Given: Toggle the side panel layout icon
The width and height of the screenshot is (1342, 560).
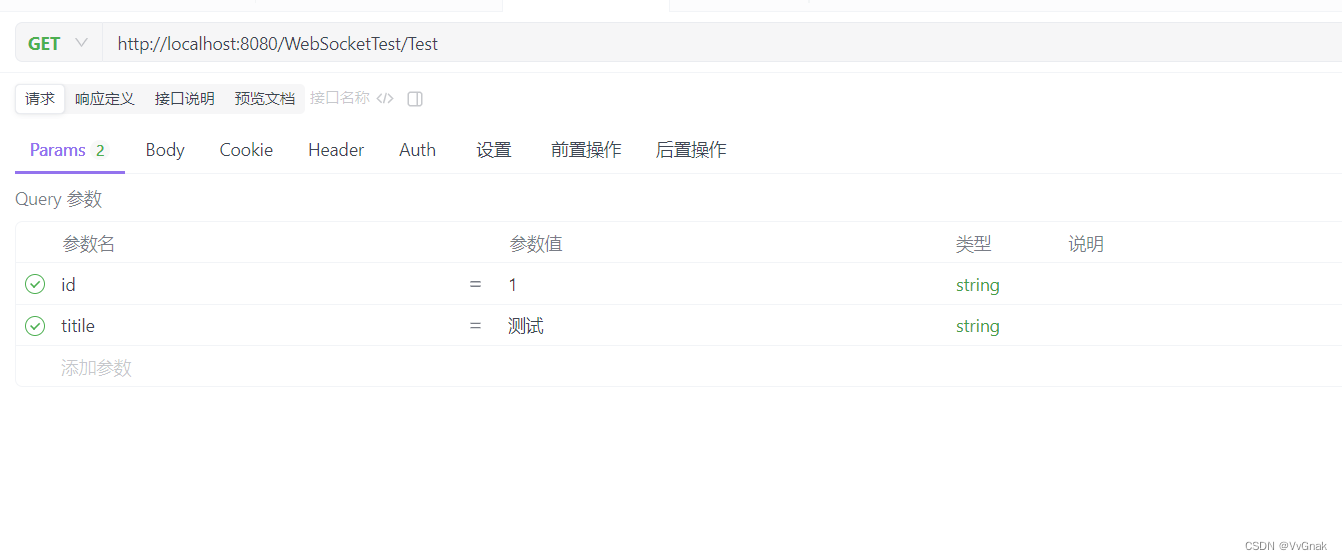Looking at the screenshot, I should pyautogui.click(x=416, y=98).
